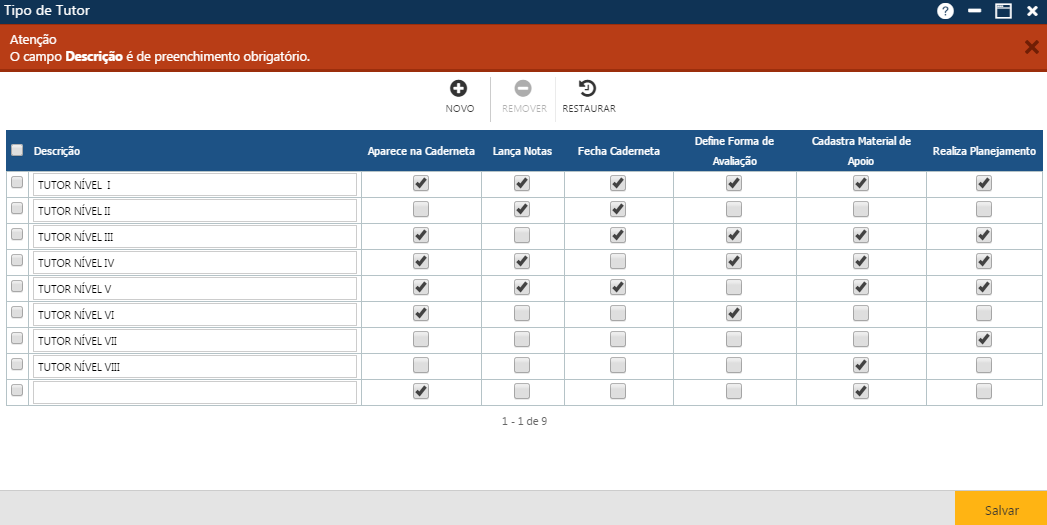Dismiss the orange Atenção warning banner
The height and width of the screenshot is (525, 1047).
tap(1031, 47)
